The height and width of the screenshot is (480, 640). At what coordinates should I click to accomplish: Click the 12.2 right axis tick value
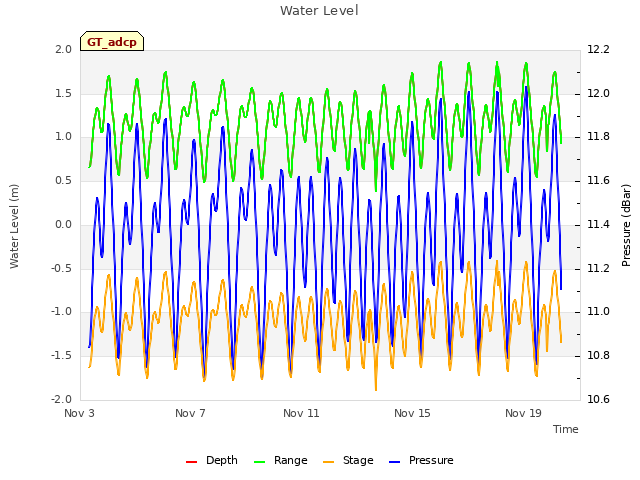click(598, 49)
